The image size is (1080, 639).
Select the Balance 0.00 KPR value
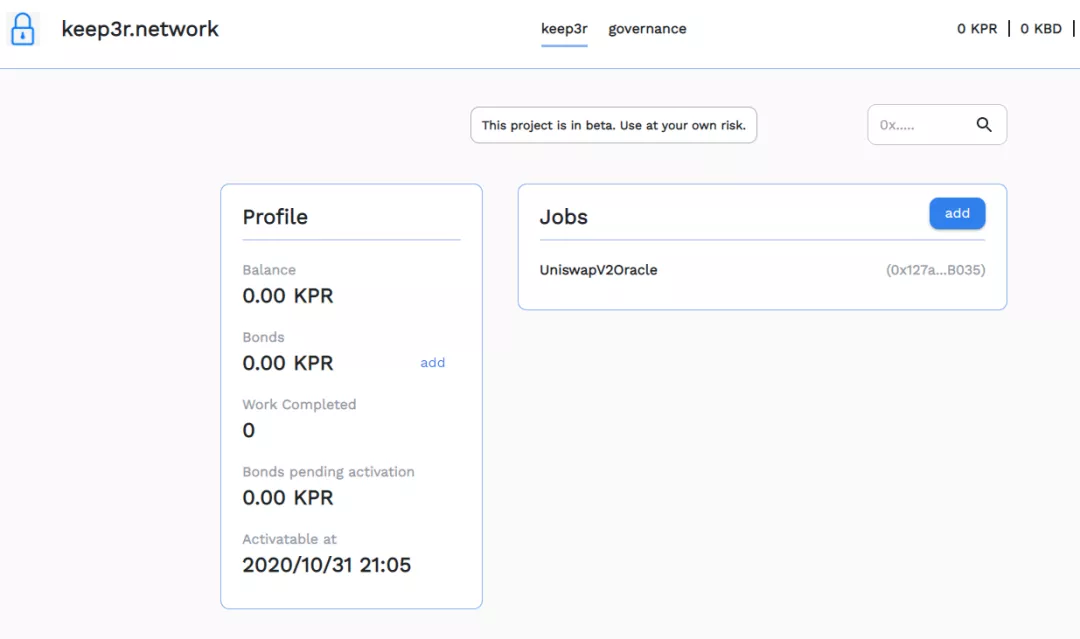[x=288, y=296]
